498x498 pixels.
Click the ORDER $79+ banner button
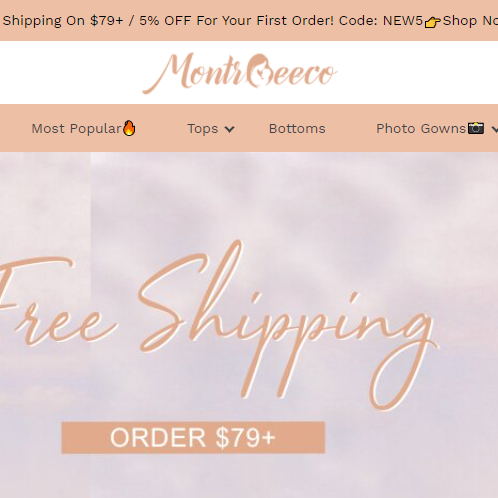click(193, 437)
